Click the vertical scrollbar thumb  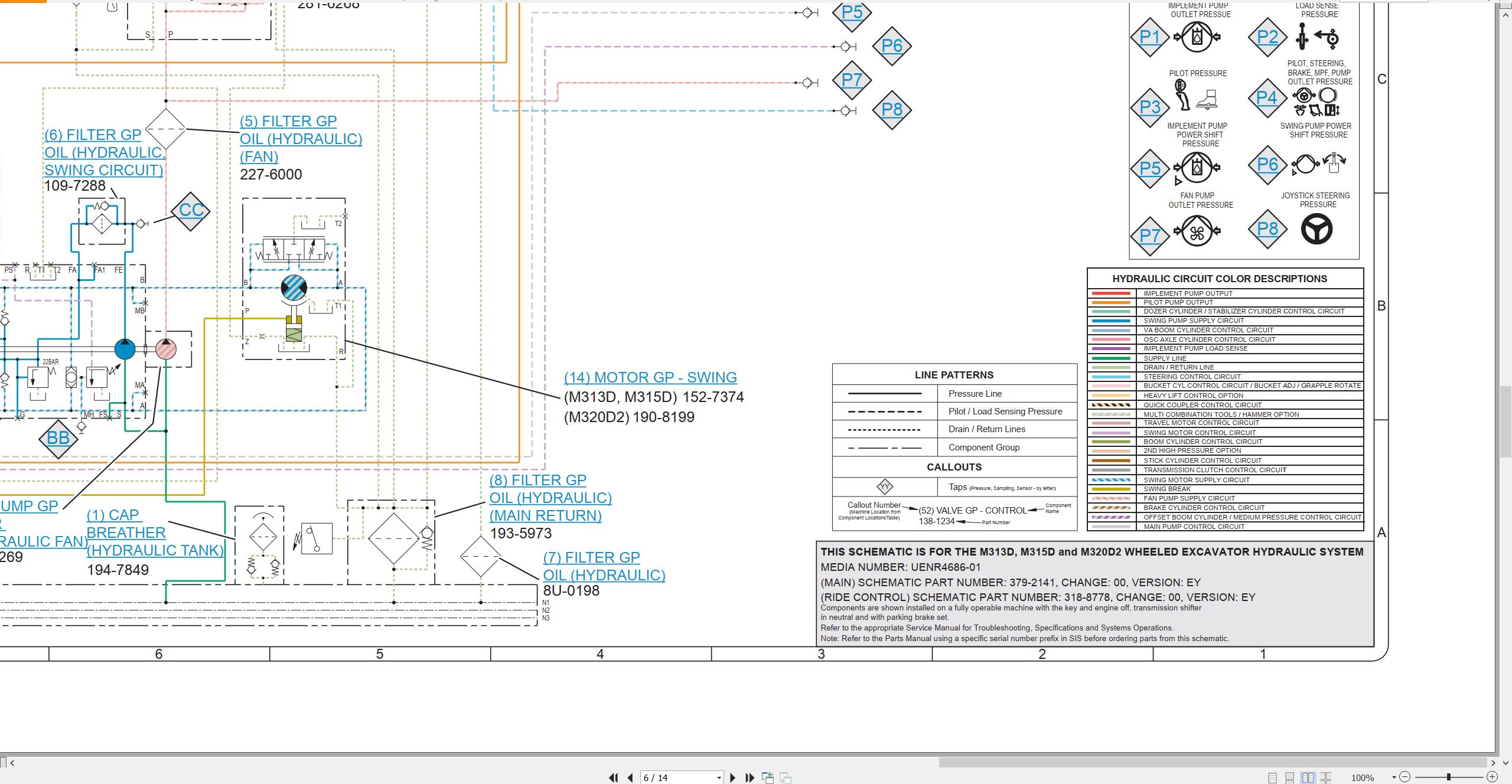[x=1506, y=422]
